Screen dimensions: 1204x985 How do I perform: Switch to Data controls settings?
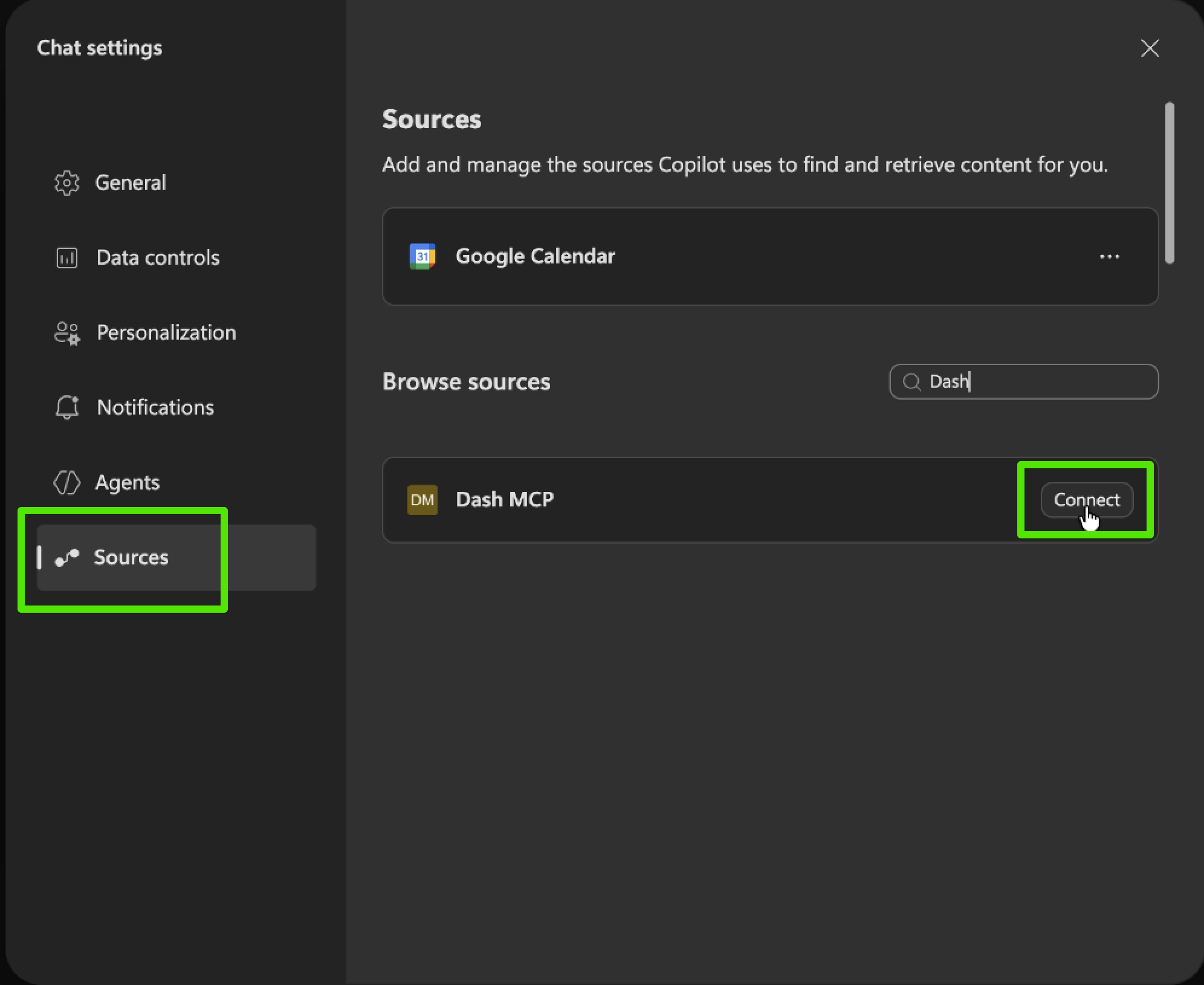[176, 257]
